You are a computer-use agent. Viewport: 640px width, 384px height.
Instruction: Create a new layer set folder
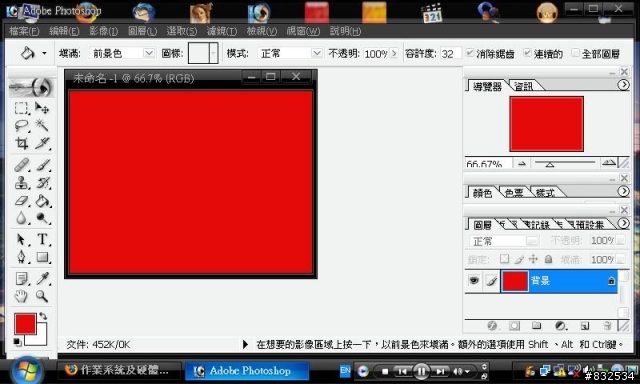(x=537, y=326)
